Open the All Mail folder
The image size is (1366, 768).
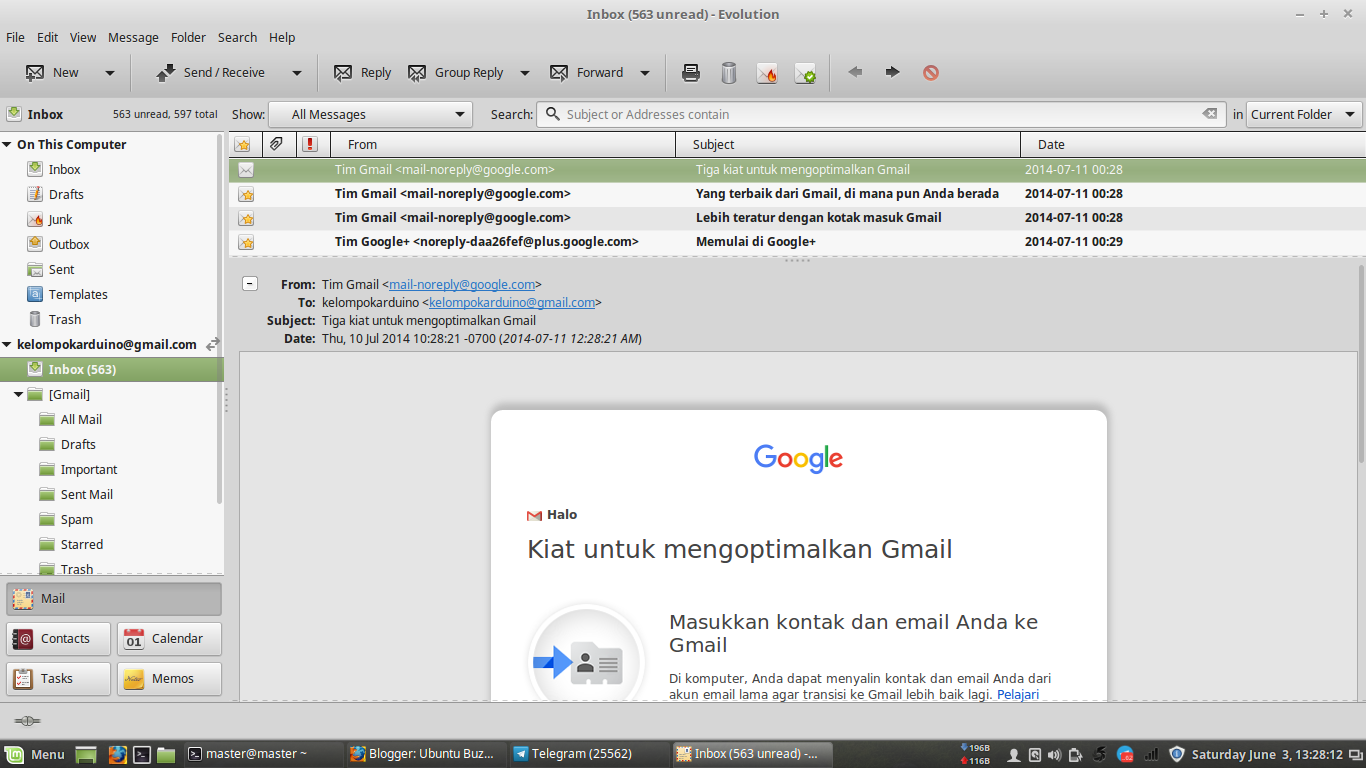[81, 420]
